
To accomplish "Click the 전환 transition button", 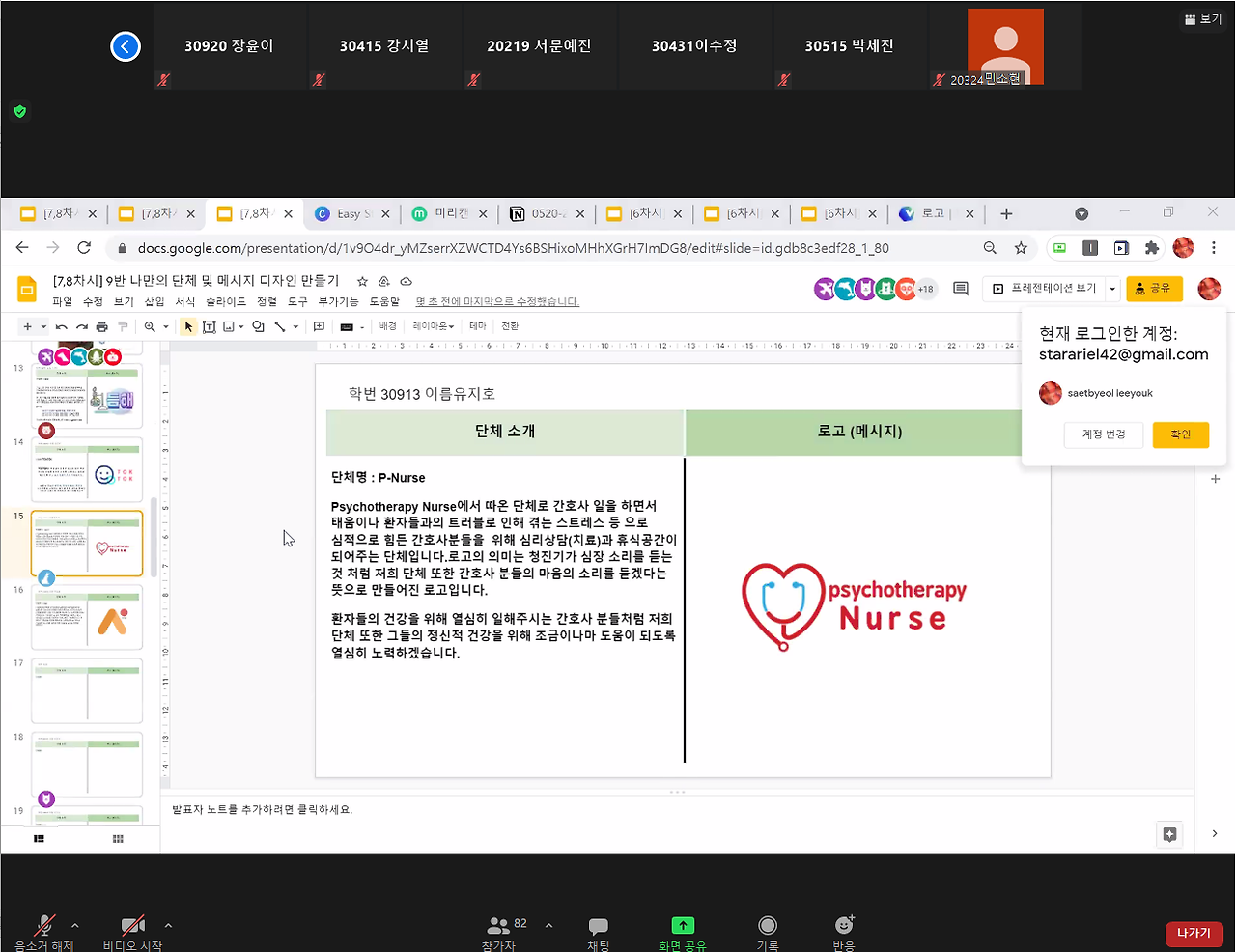I will pos(511,326).
